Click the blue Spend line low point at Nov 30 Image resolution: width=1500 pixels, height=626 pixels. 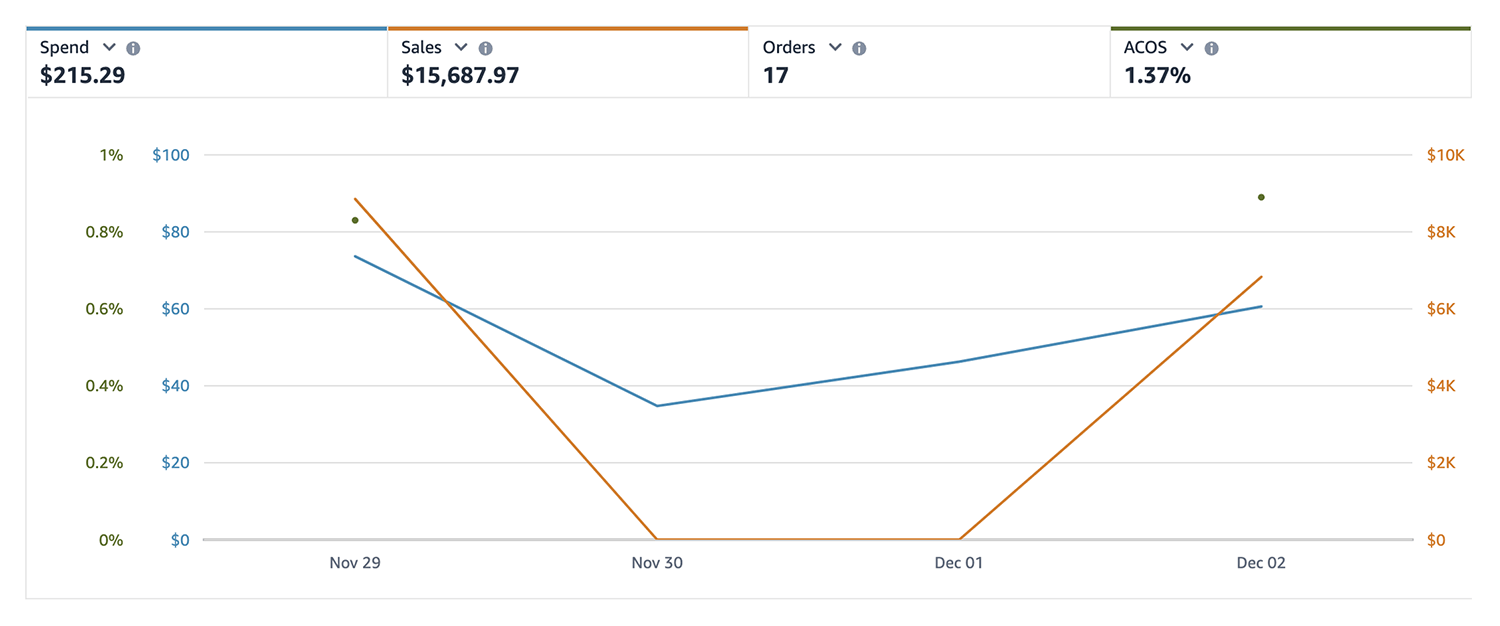[x=657, y=405]
